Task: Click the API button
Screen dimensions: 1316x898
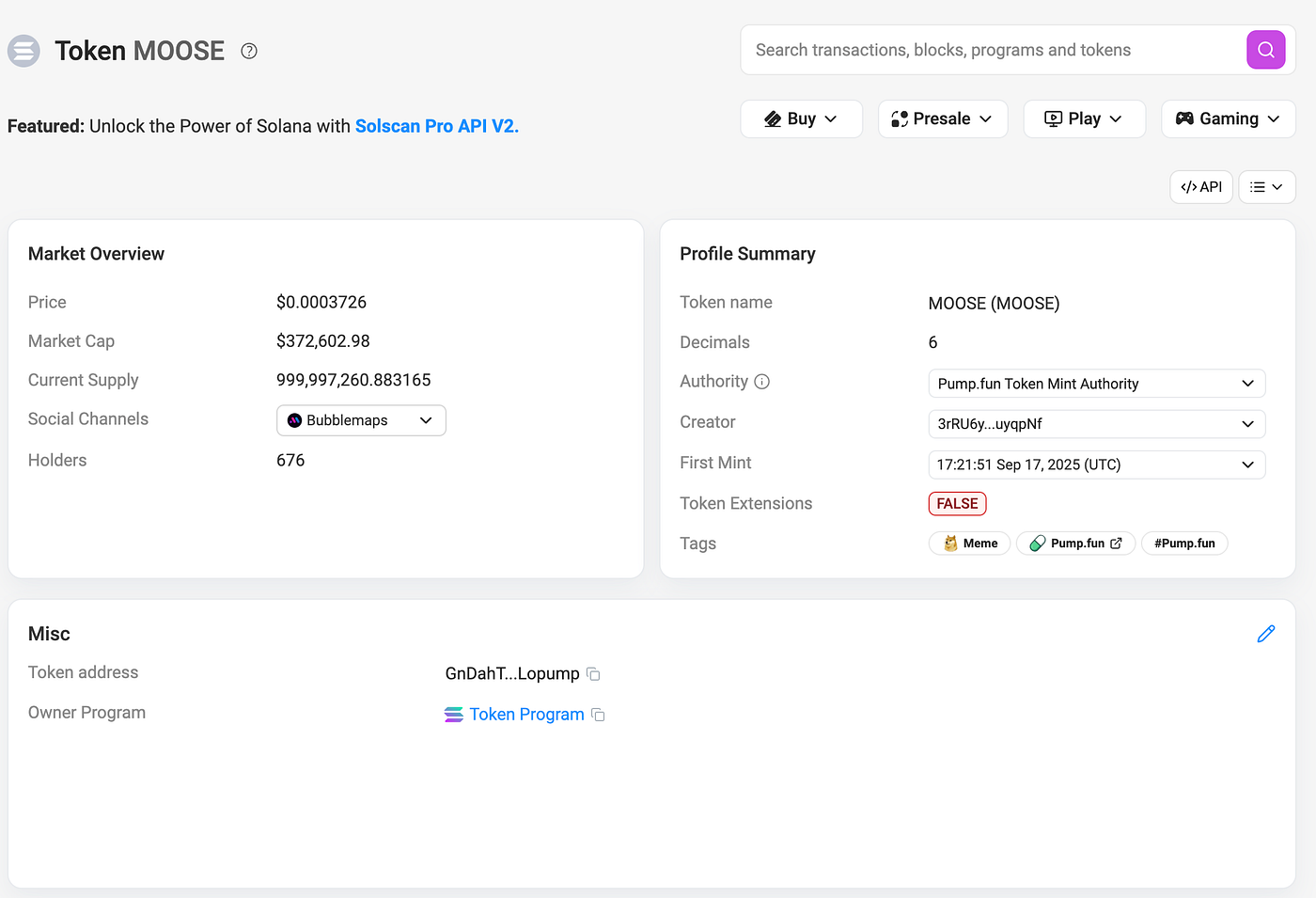Action: pyautogui.click(x=1201, y=187)
